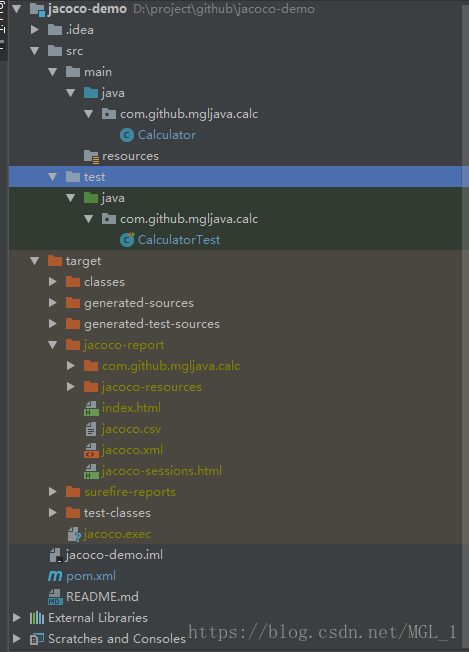Viewport: 469px width, 652px height.
Task: Click the src folder icon
Action: coord(55,51)
